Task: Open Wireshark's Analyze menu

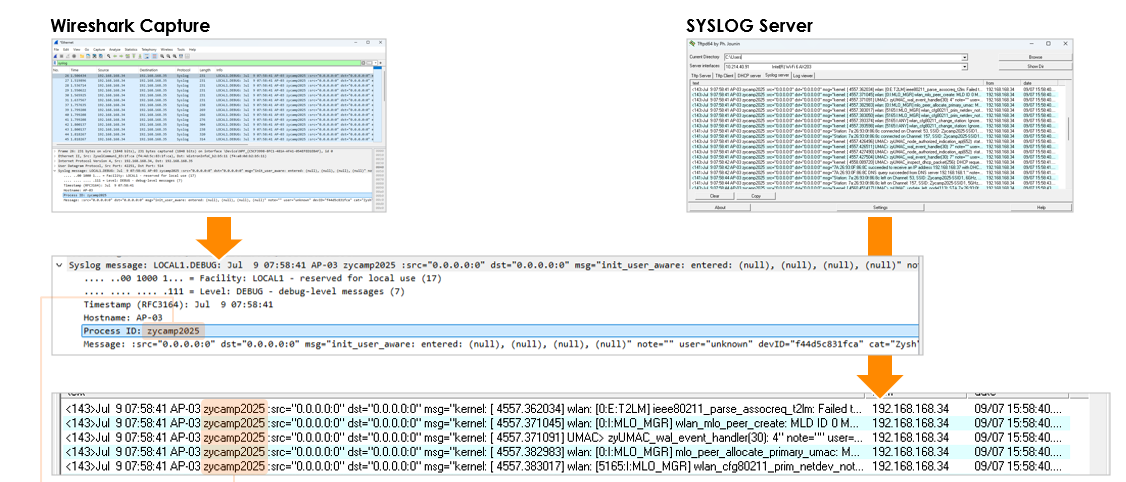Action: pyautogui.click(x=115, y=50)
